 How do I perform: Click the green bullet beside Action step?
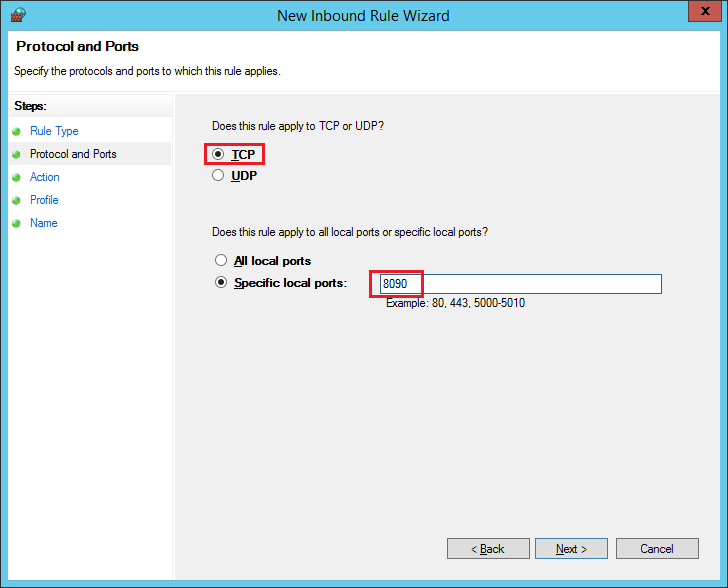[16, 177]
